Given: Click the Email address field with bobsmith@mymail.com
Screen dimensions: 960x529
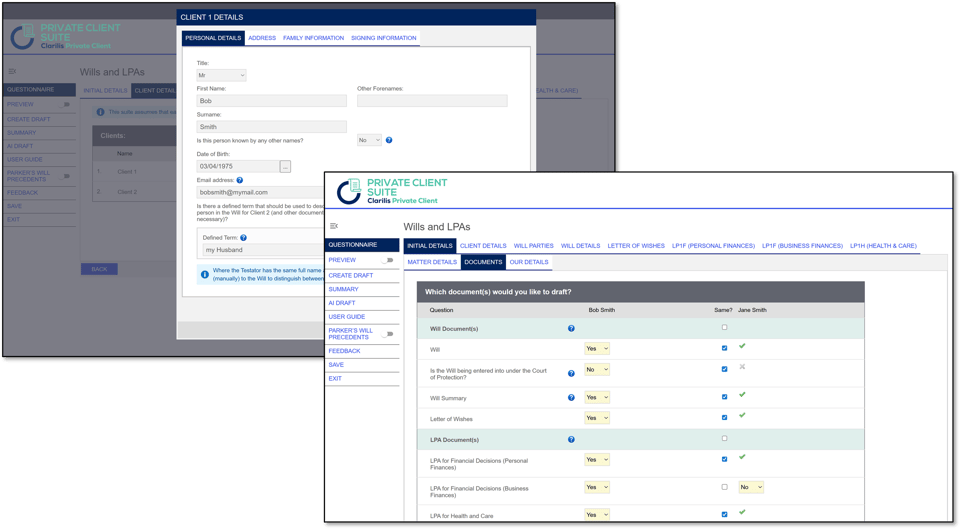Looking at the screenshot, I should click(260, 192).
